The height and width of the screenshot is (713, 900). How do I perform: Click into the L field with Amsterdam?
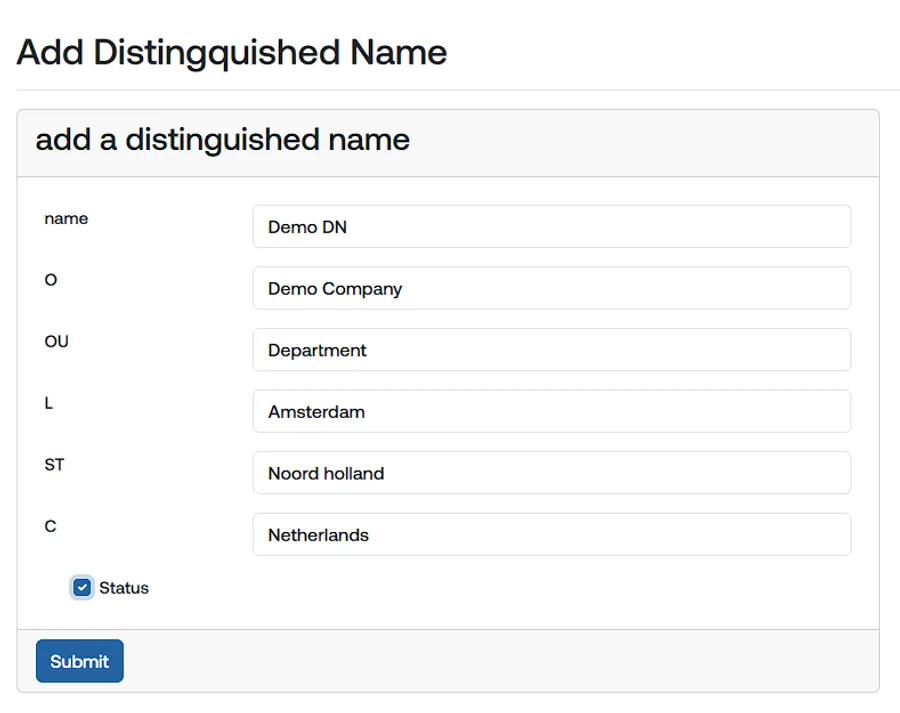pyautogui.click(x=551, y=412)
